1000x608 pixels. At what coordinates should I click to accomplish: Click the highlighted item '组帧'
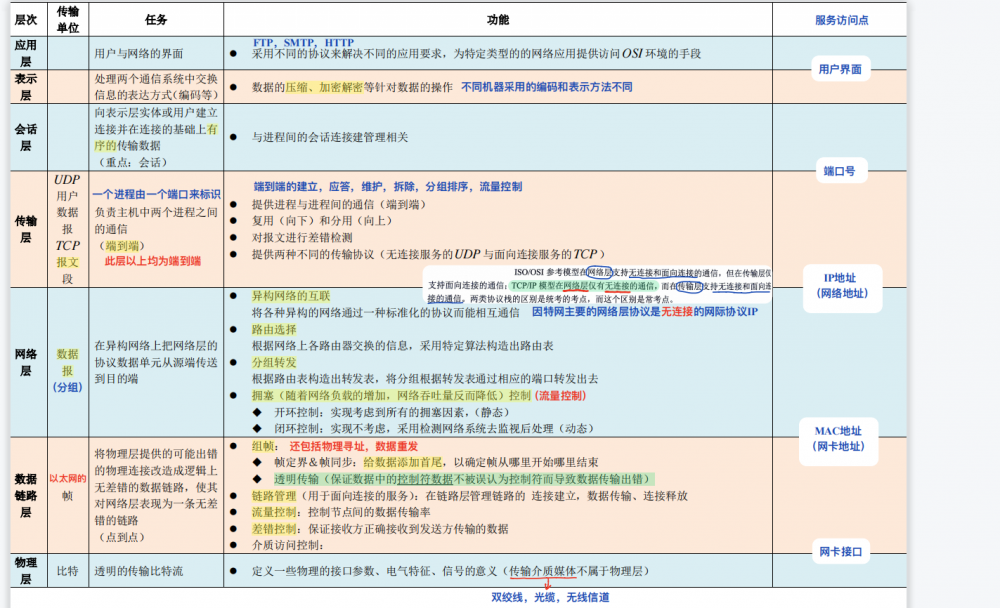click(263, 446)
